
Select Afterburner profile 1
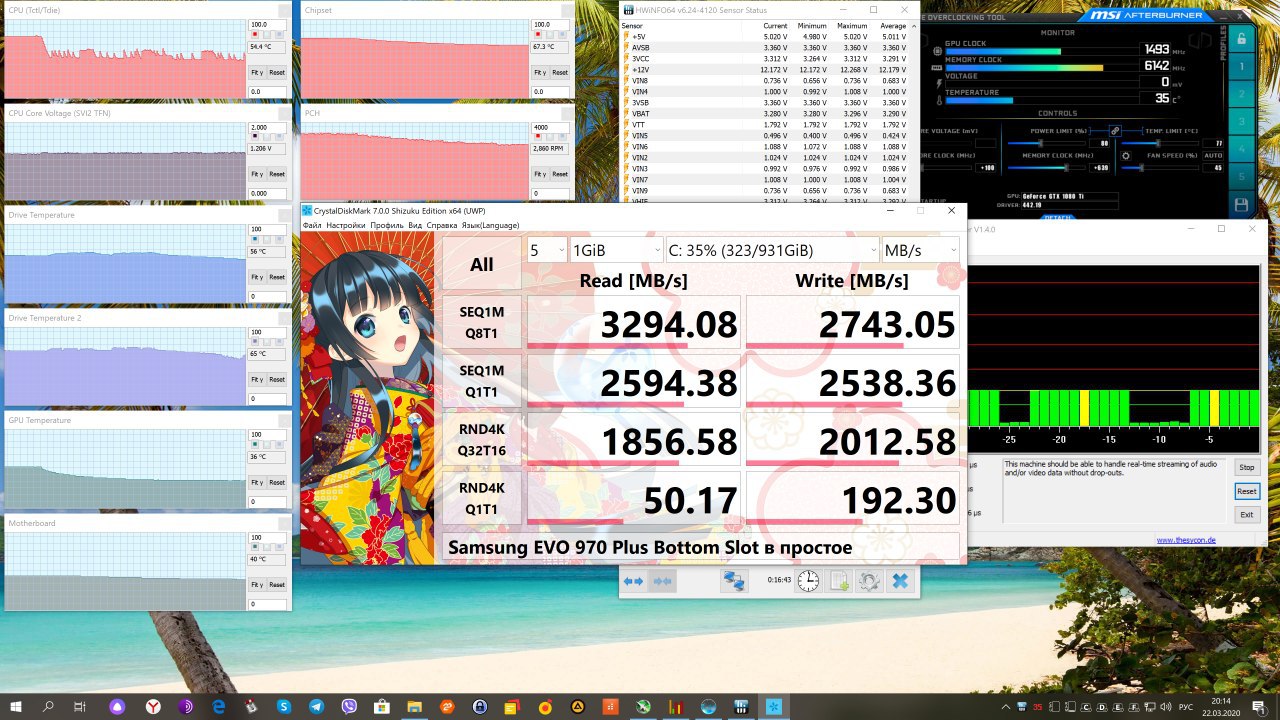pos(1241,68)
